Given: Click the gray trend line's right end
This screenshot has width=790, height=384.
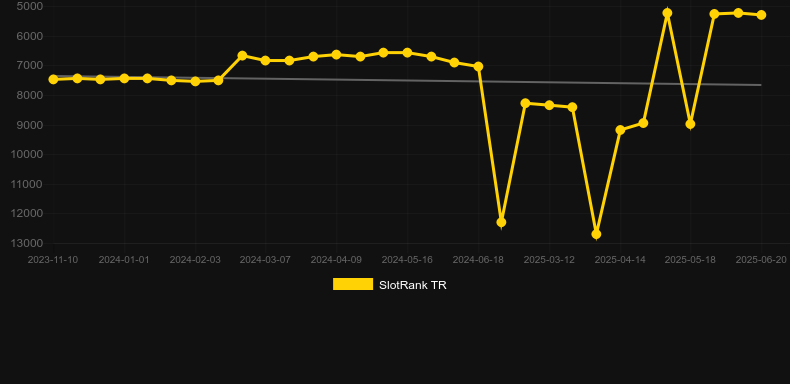Looking at the screenshot, I should point(760,85).
